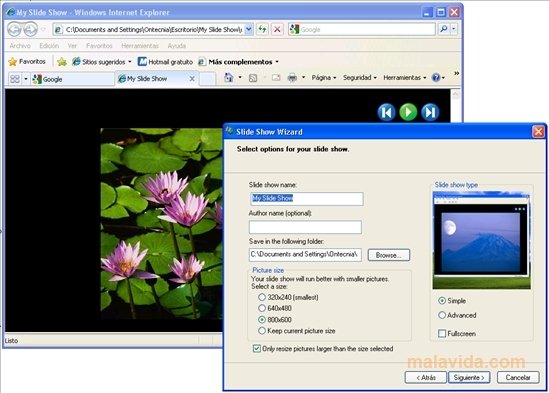Open the Archivo menu
549x393 pixels.
(20, 46)
